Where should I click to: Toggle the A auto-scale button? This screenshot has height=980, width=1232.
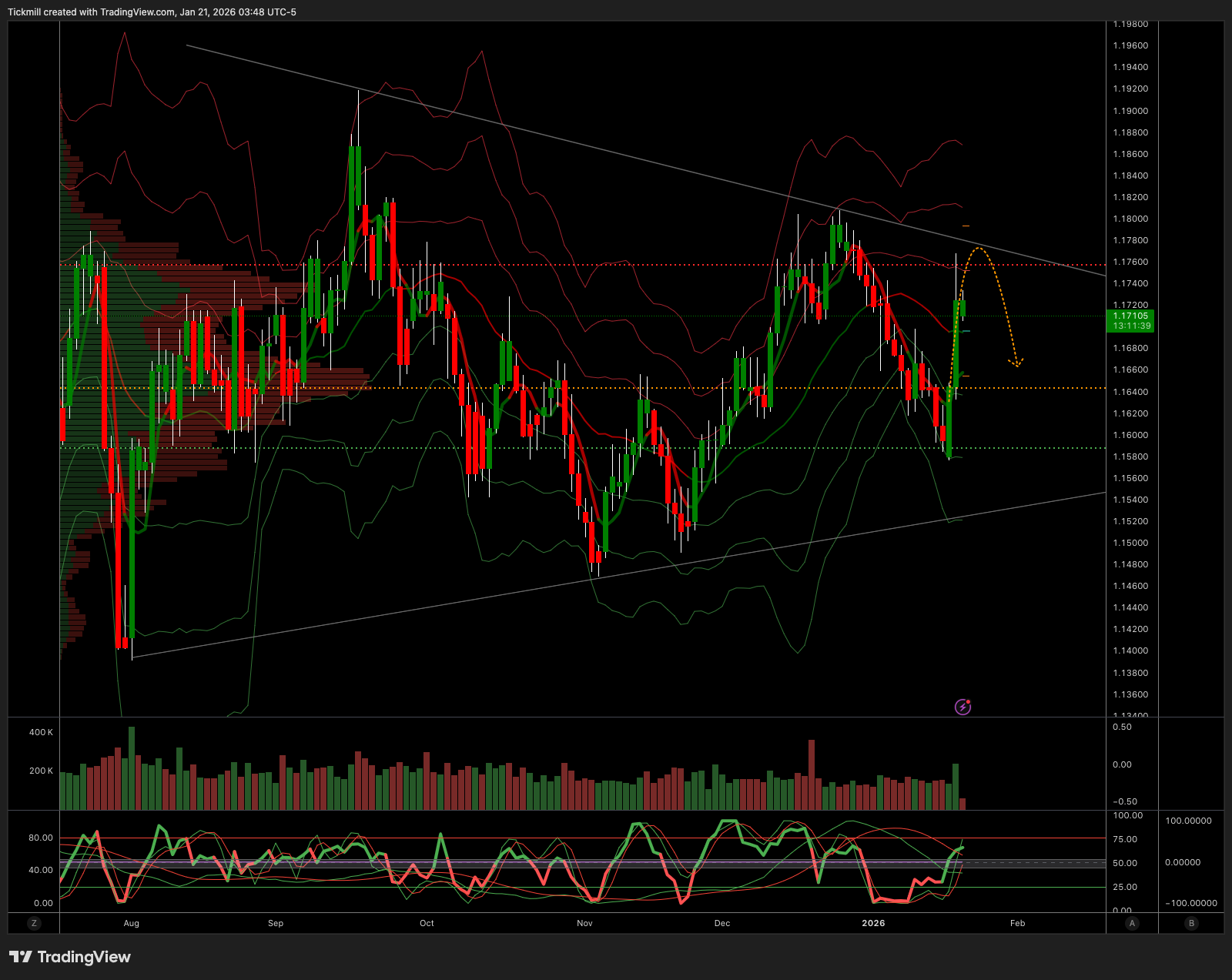[x=1131, y=923]
